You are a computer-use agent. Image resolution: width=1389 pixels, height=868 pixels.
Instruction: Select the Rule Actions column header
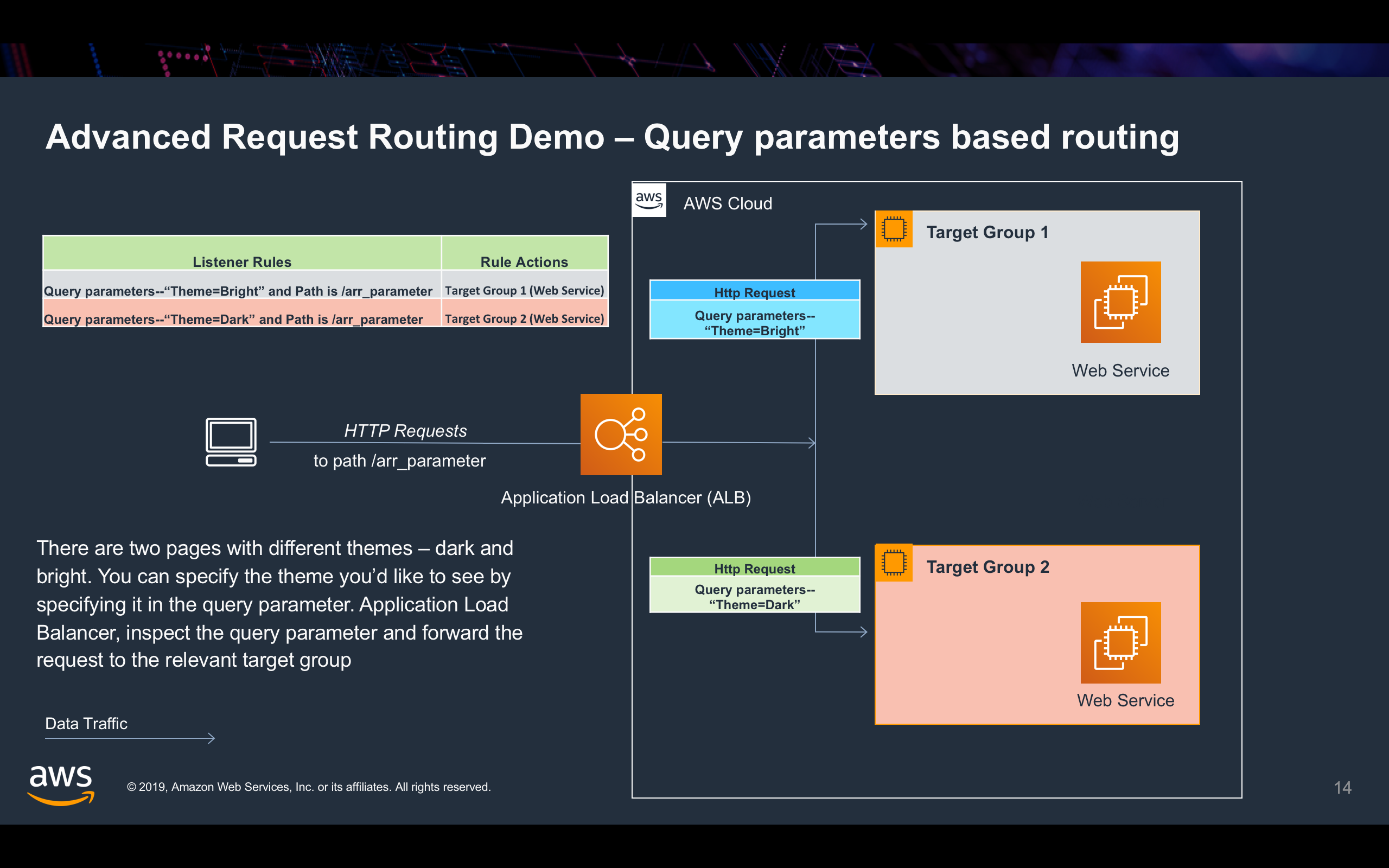point(524,261)
